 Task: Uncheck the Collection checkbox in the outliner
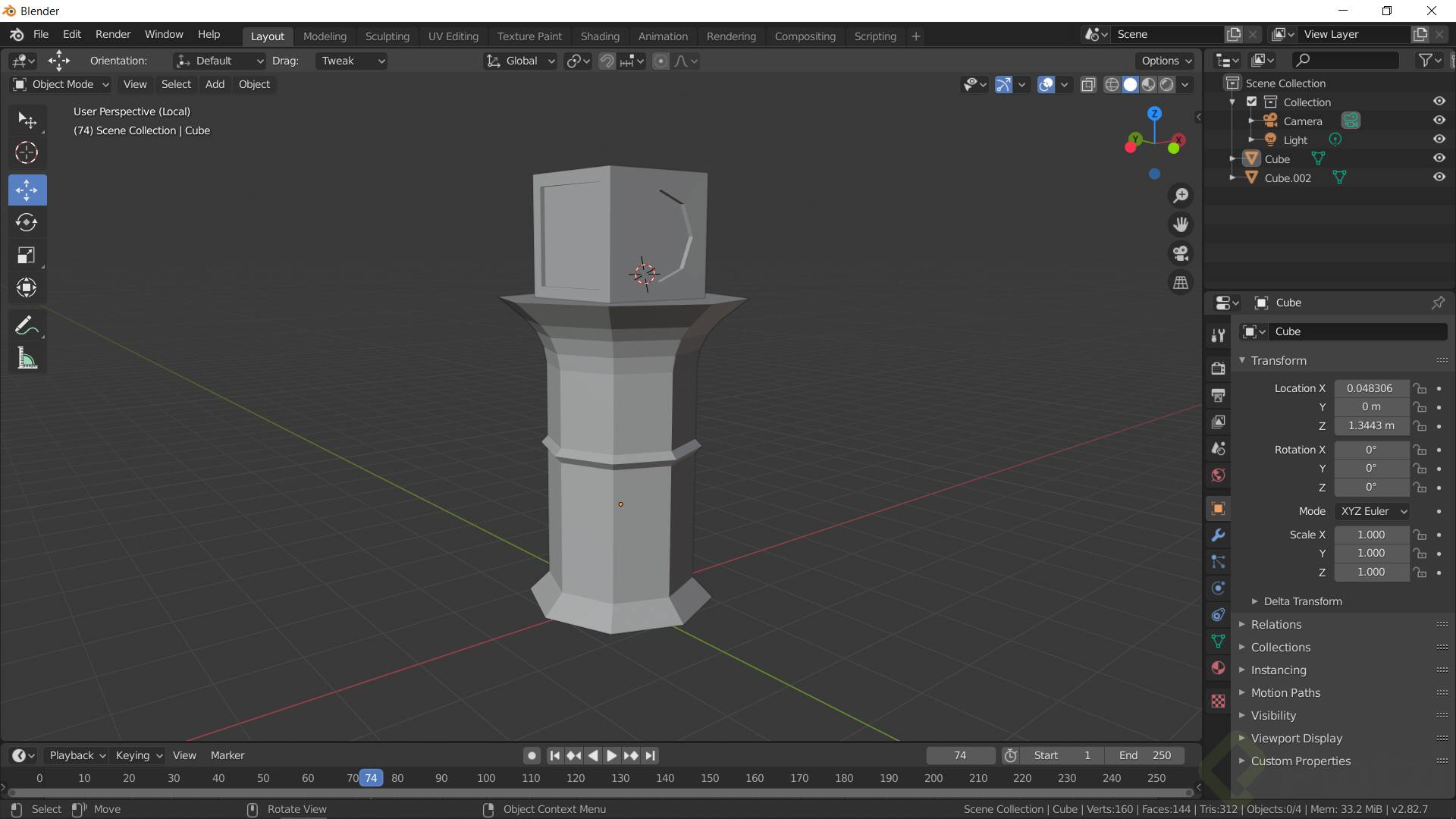coord(1252,102)
